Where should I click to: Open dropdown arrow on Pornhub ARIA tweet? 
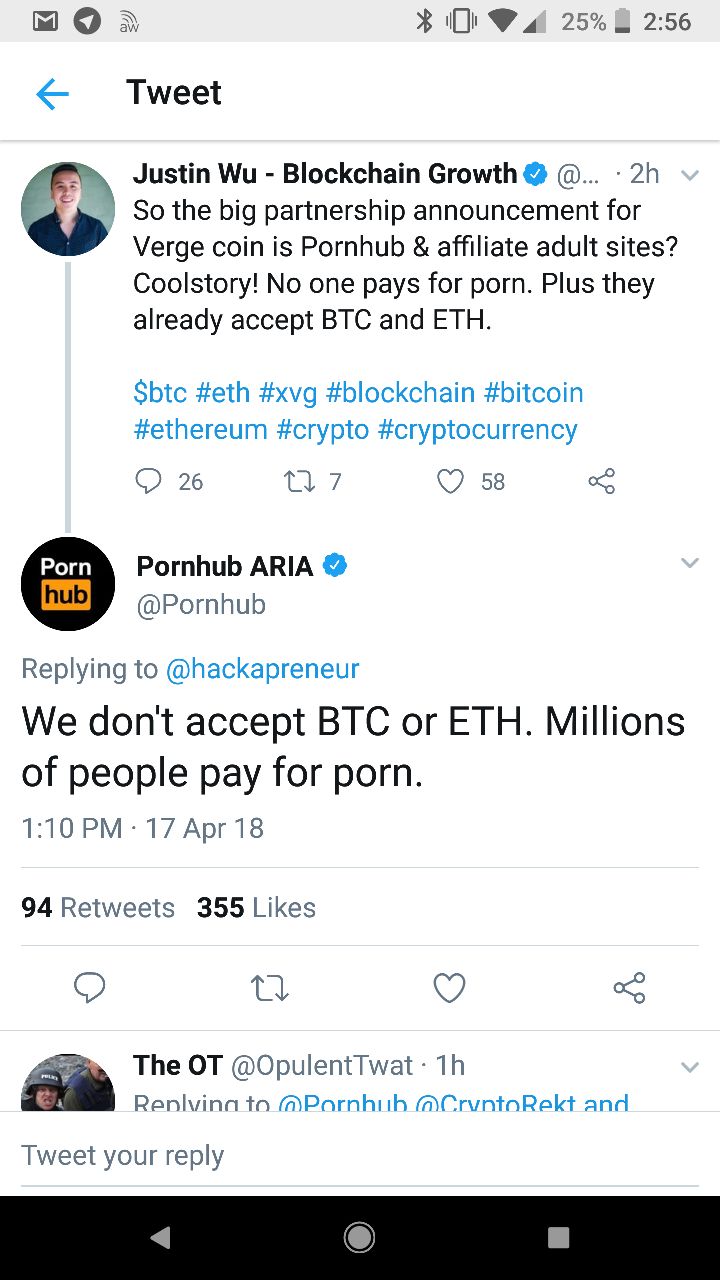tap(689, 563)
